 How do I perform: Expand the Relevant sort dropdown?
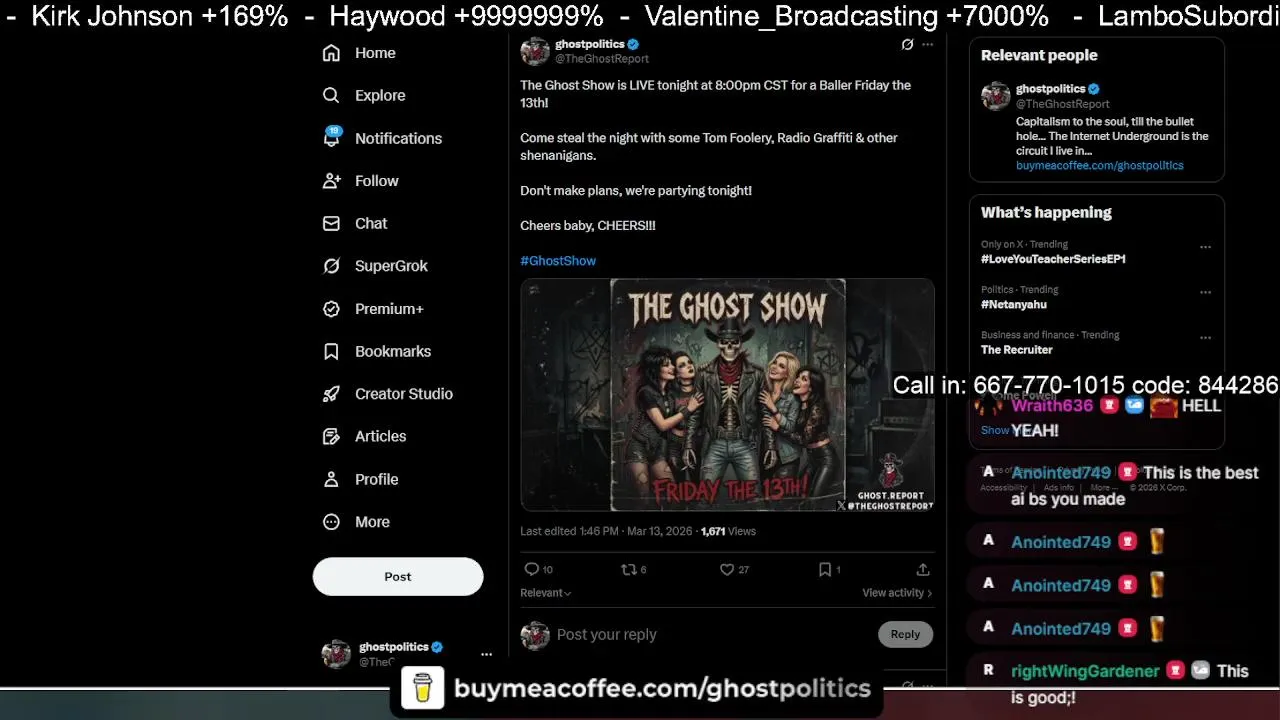[546, 593]
